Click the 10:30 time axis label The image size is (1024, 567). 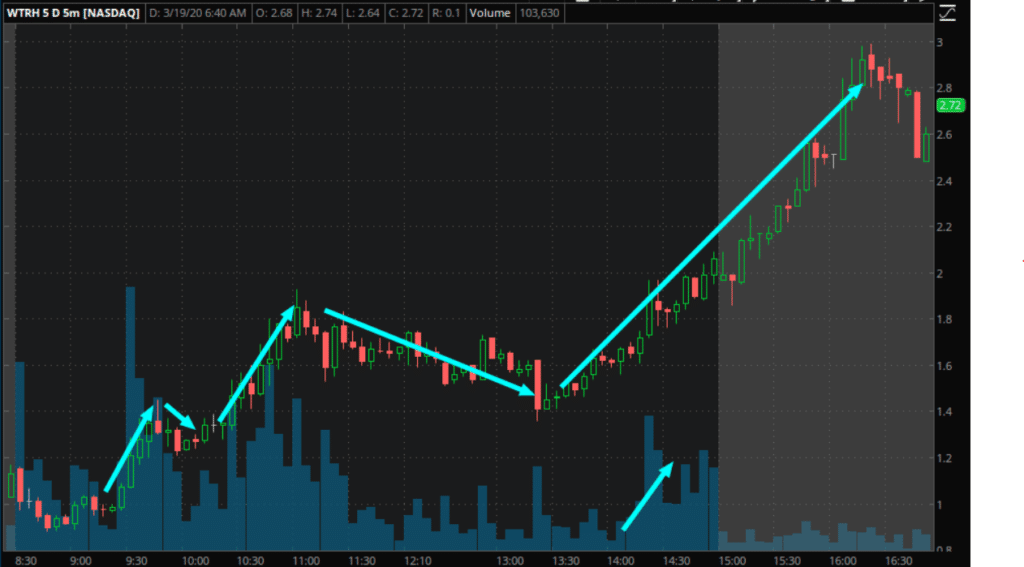(250, 560)
